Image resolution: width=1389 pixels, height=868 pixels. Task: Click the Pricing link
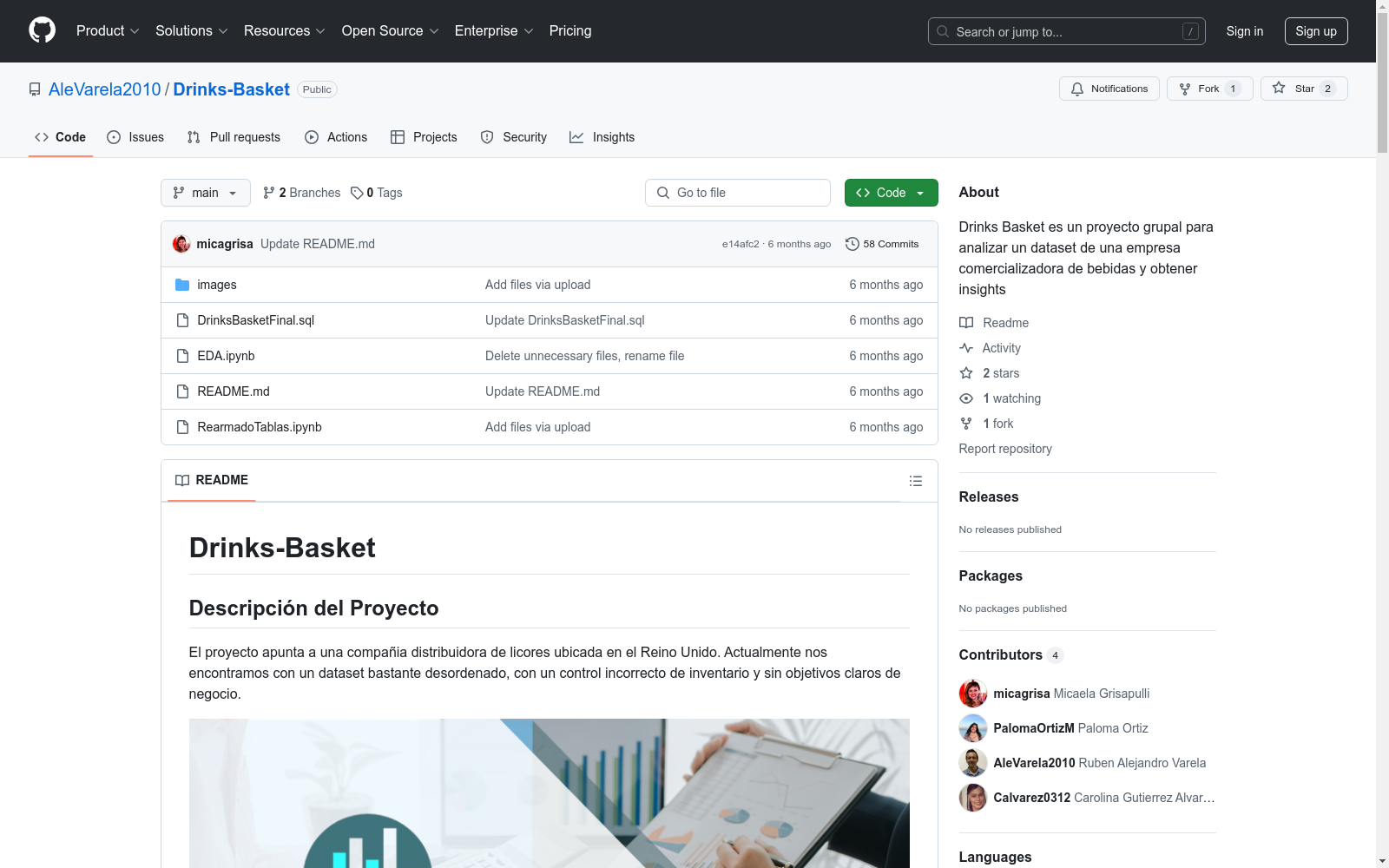coord(570,30)
